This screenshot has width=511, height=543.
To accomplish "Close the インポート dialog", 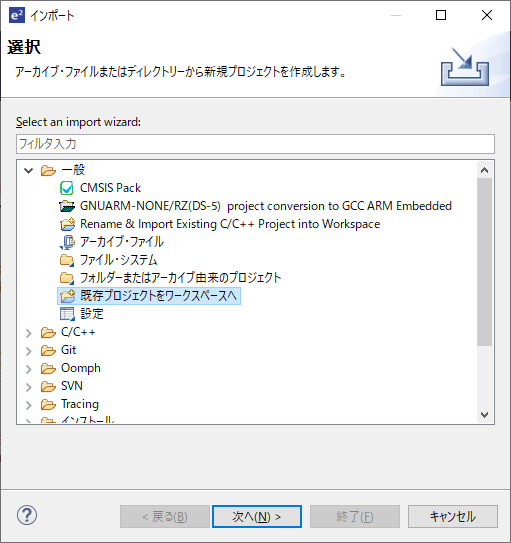I will pyautogui.click(x=487, y=15).
